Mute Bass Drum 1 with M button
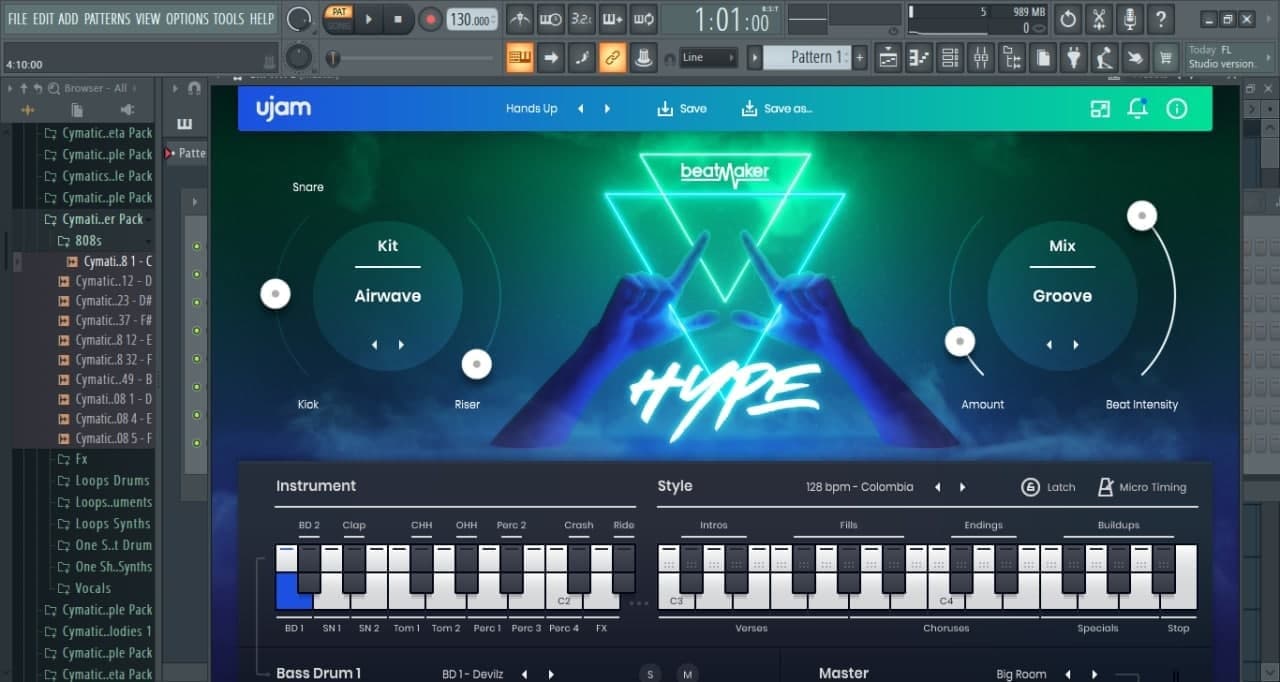The height and width of the screenshot is (682, 1280). pos(687,674)
